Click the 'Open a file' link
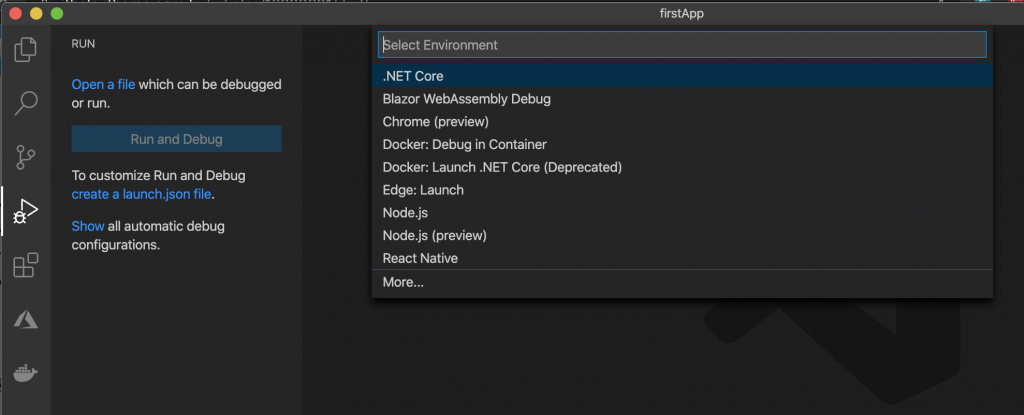This screenshot has width=1024, height=415. coord(103,85)
